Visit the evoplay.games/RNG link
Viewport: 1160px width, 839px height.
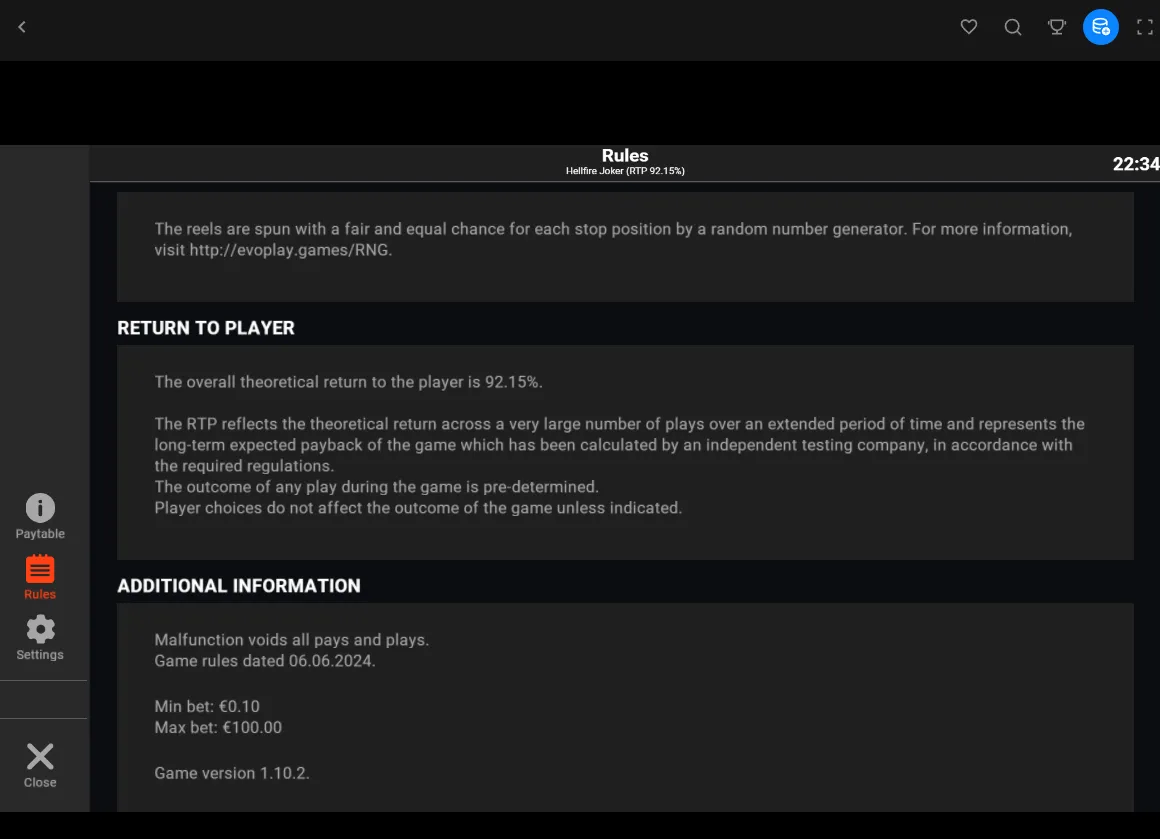click(289, 250)
